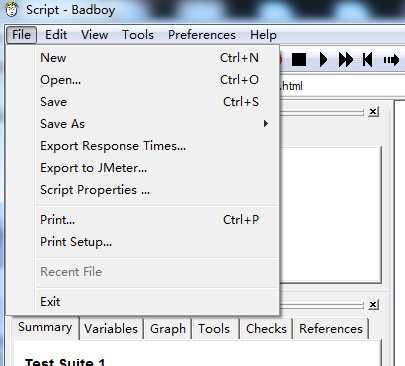405x366 pixels.
Task: Click the Badboy app icon in title bar
Action: tap(12, 9)
